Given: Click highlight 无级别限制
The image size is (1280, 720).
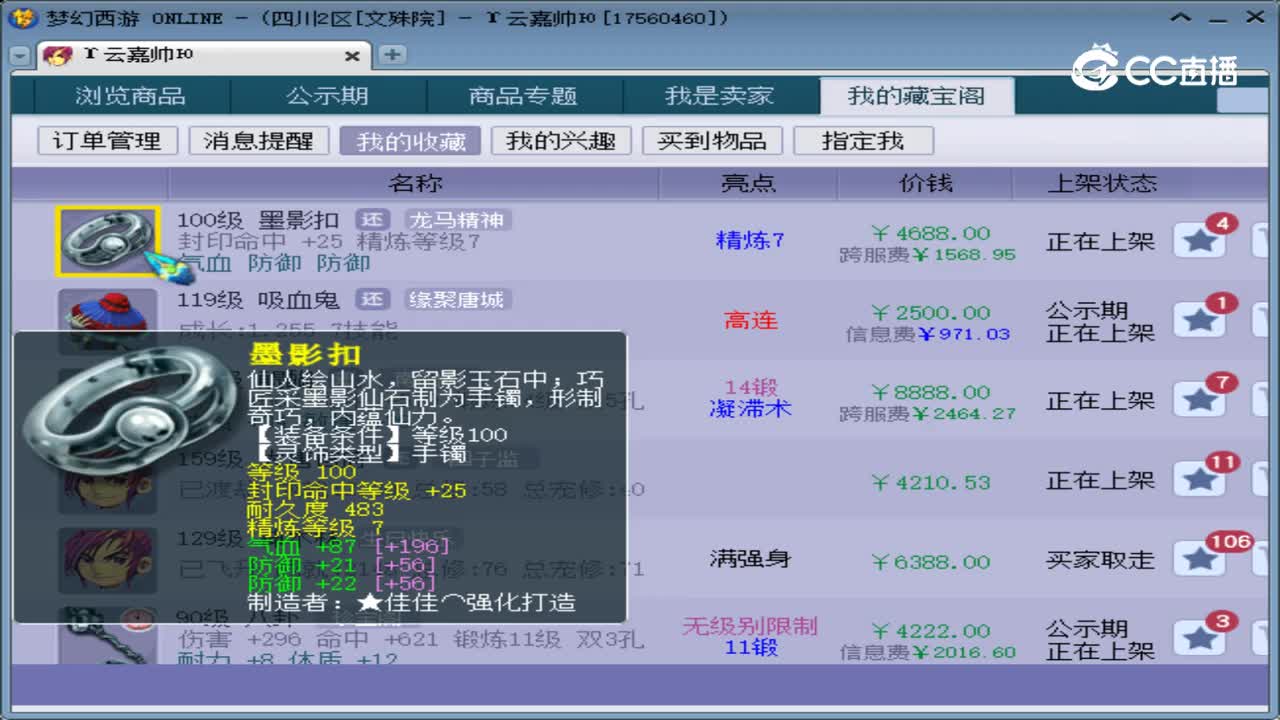Looking at the screenshot, I should [x=750, y=626].
